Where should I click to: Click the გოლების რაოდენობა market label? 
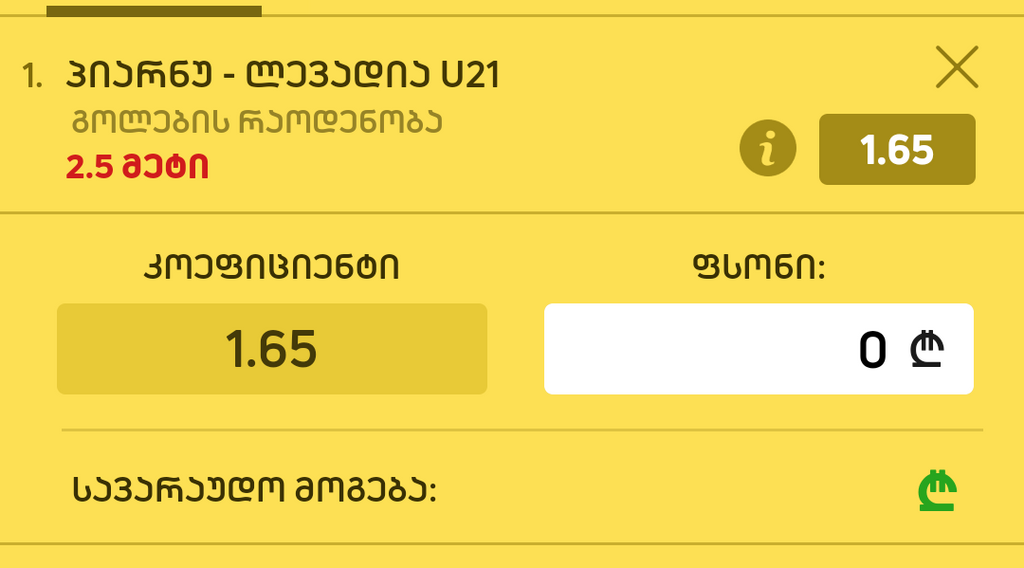click(x=256, y=122)
